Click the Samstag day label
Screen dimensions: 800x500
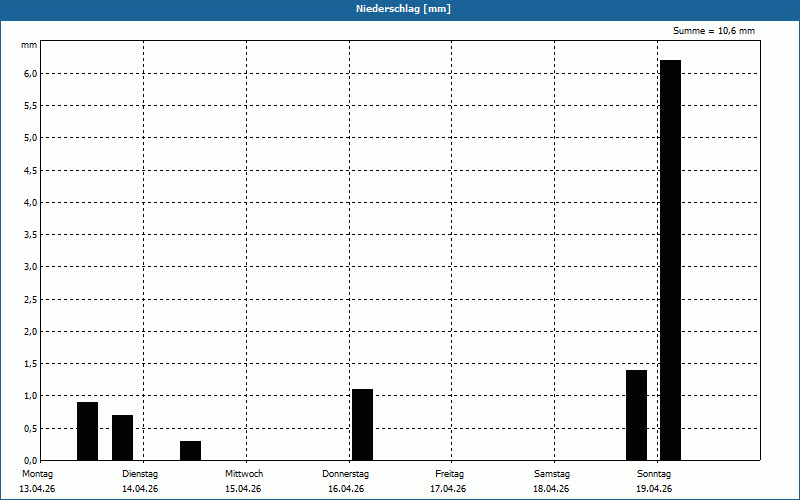552,474
